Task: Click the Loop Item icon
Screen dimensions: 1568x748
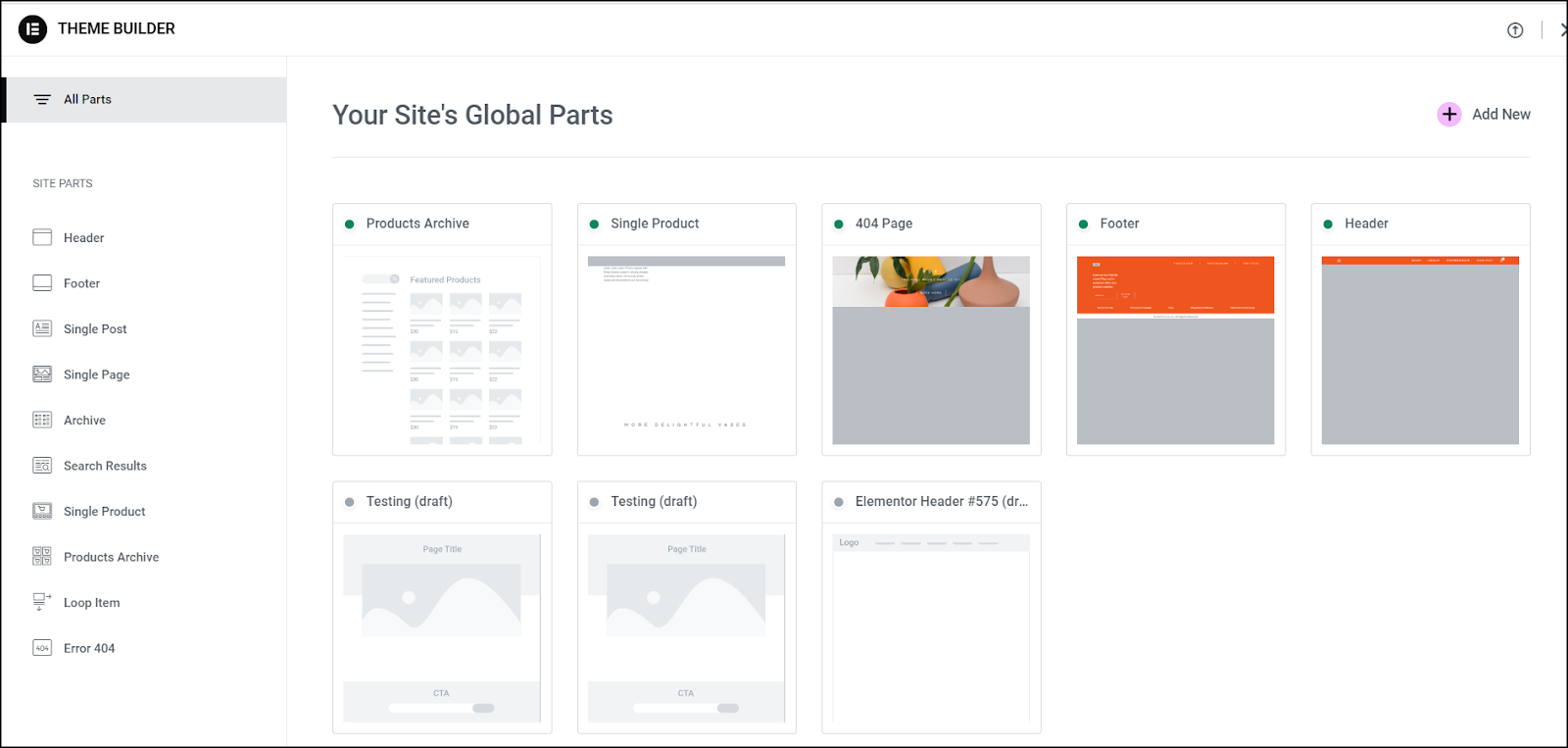Action: pyautogui.click(x=42, y=602)
